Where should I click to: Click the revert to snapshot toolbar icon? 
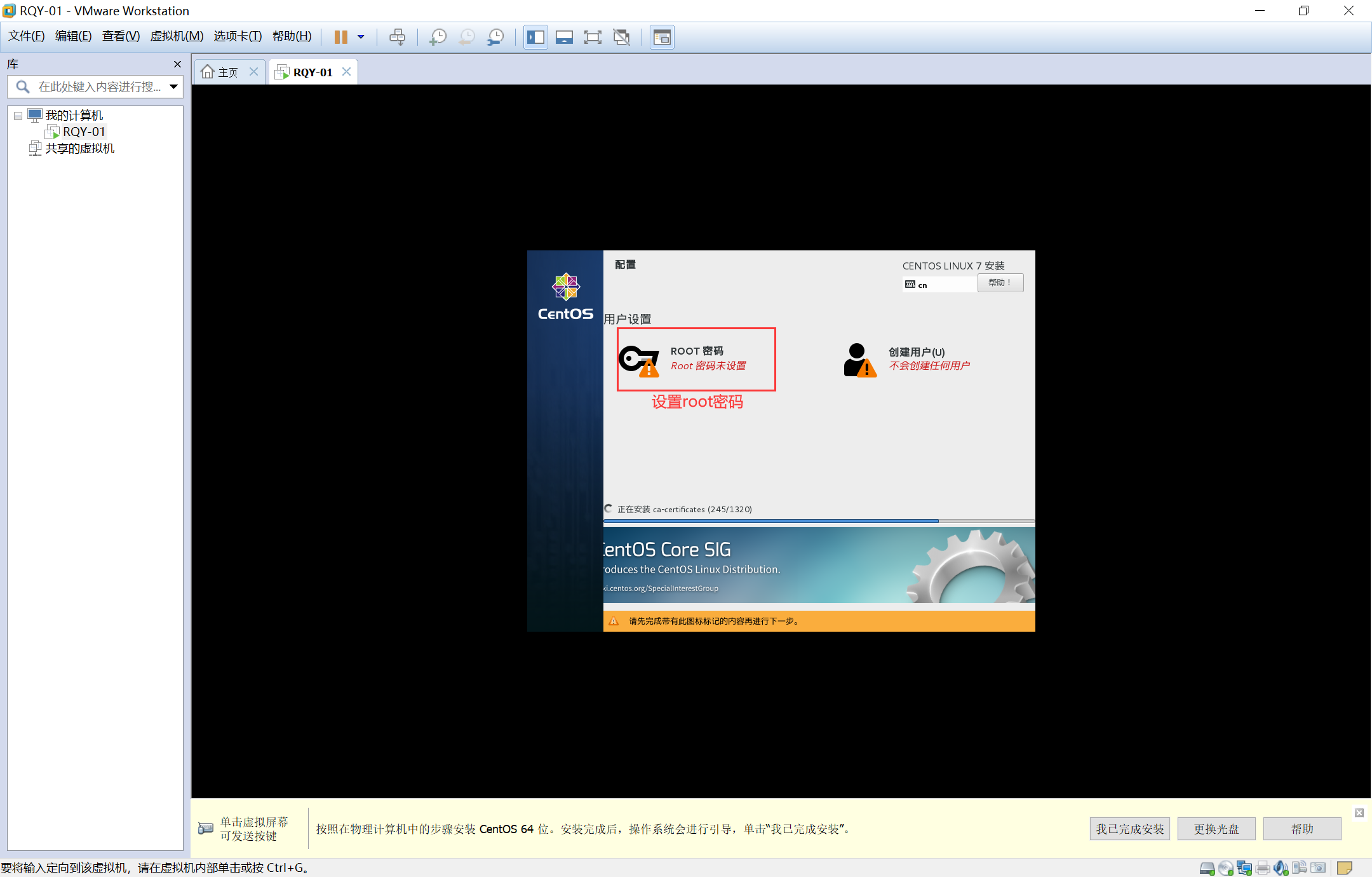tap(467, 37)
